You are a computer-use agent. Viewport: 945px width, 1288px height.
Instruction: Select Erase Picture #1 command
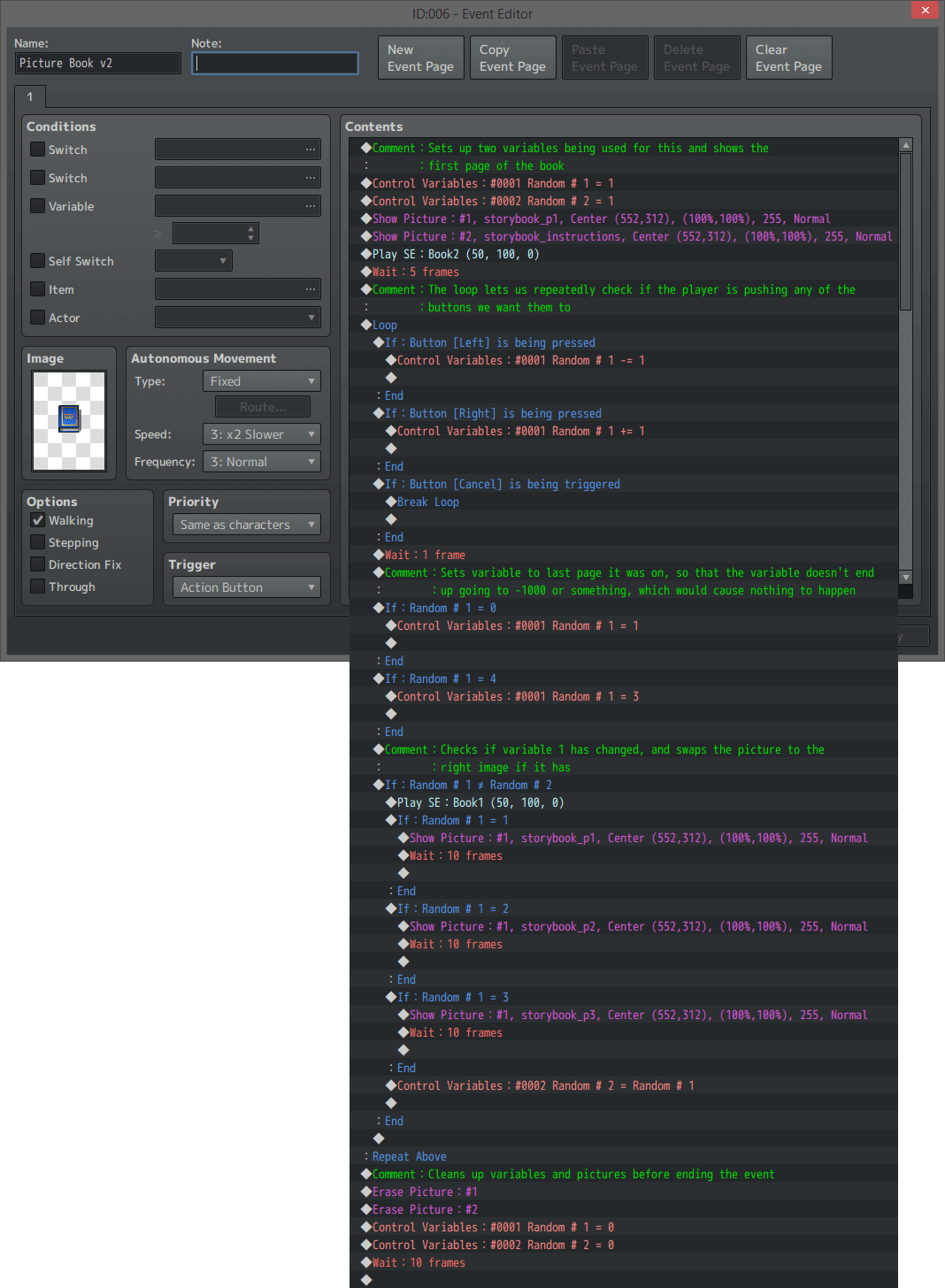click(x=624, y=1192)
